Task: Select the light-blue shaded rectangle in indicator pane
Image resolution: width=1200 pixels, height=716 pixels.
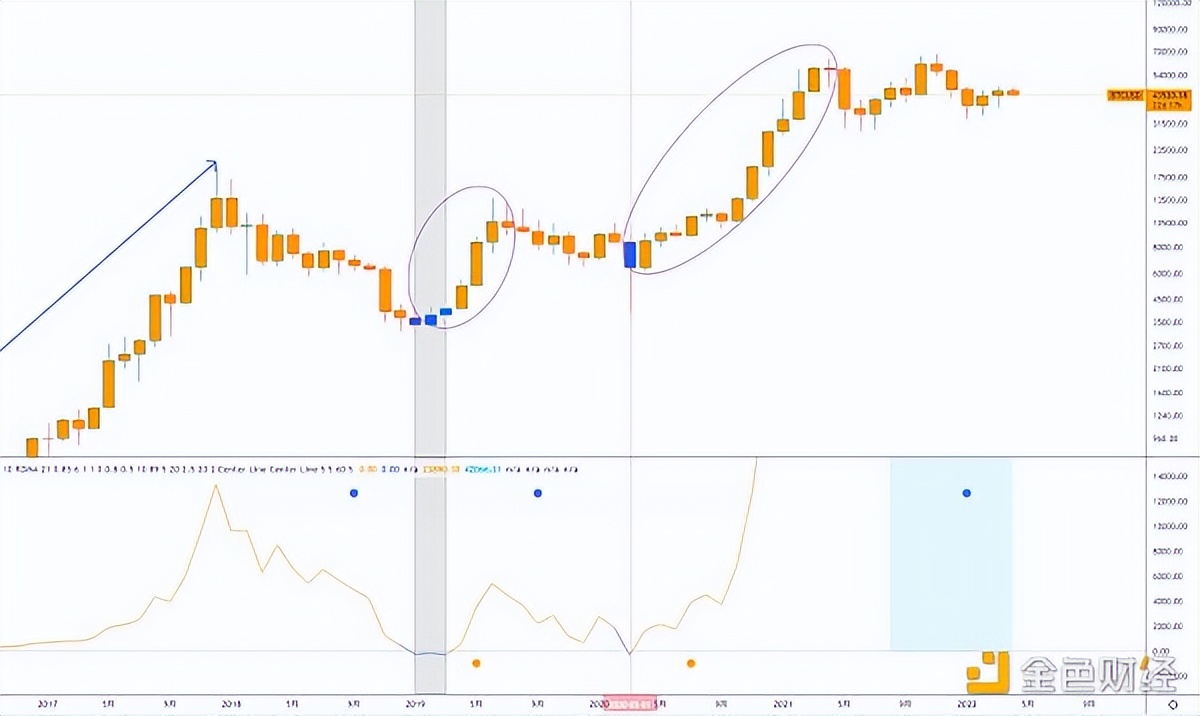Action: click(951, 555)
